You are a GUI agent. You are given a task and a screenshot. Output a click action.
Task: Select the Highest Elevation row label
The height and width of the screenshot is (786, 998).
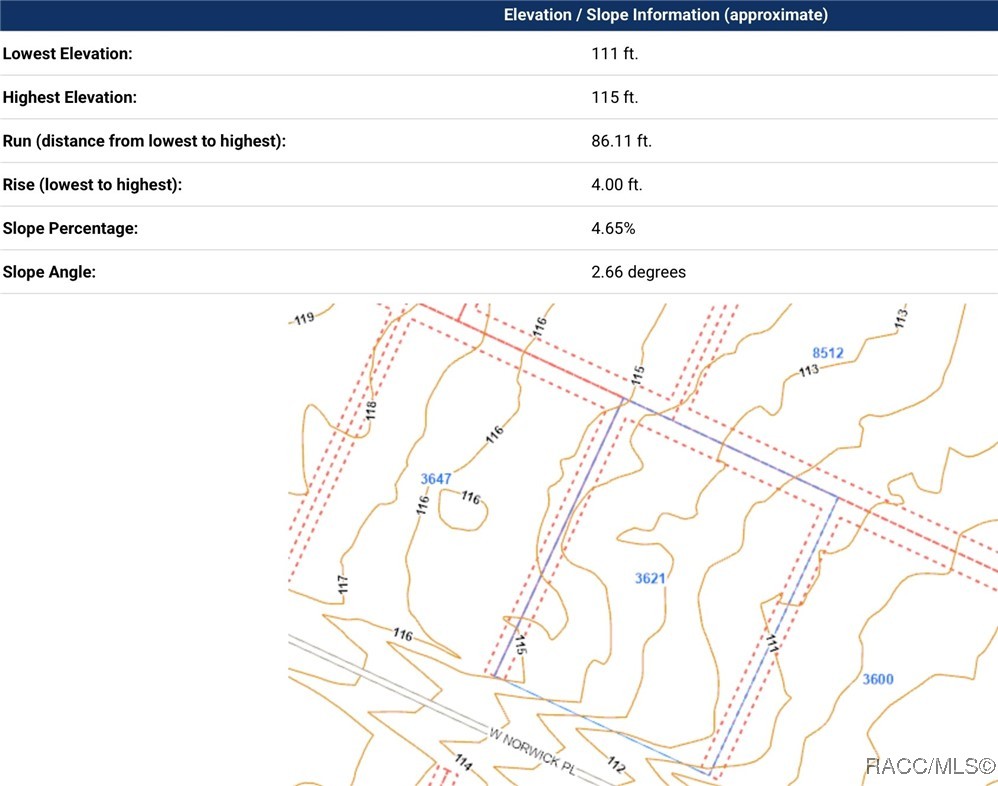70,98
